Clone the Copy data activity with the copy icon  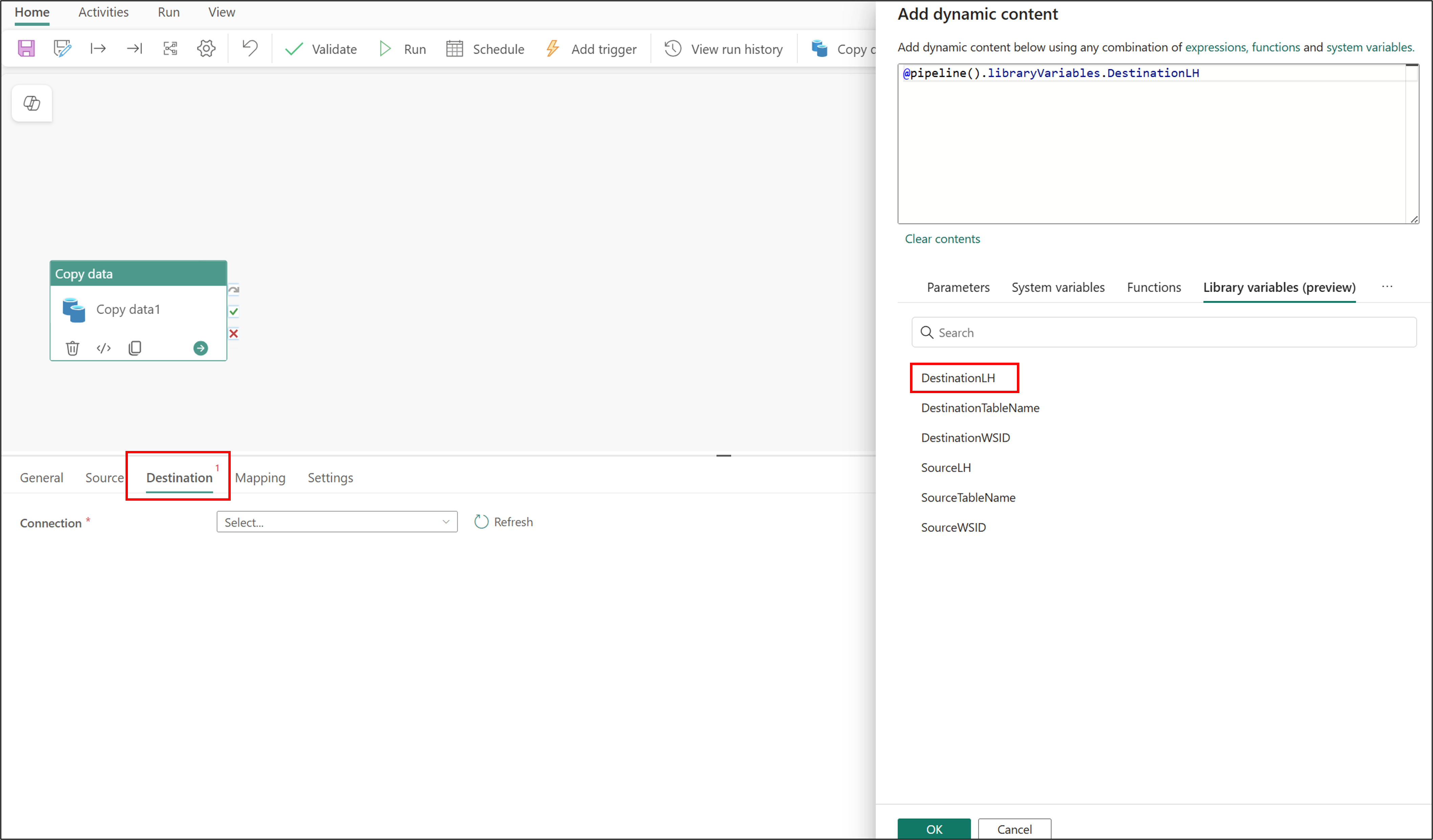[x=135, y=348]
